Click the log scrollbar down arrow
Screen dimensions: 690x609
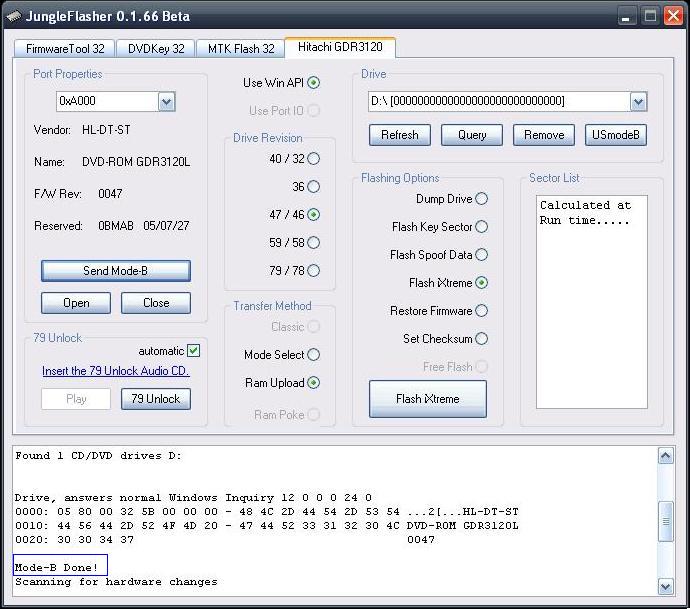tap(665, 586)
